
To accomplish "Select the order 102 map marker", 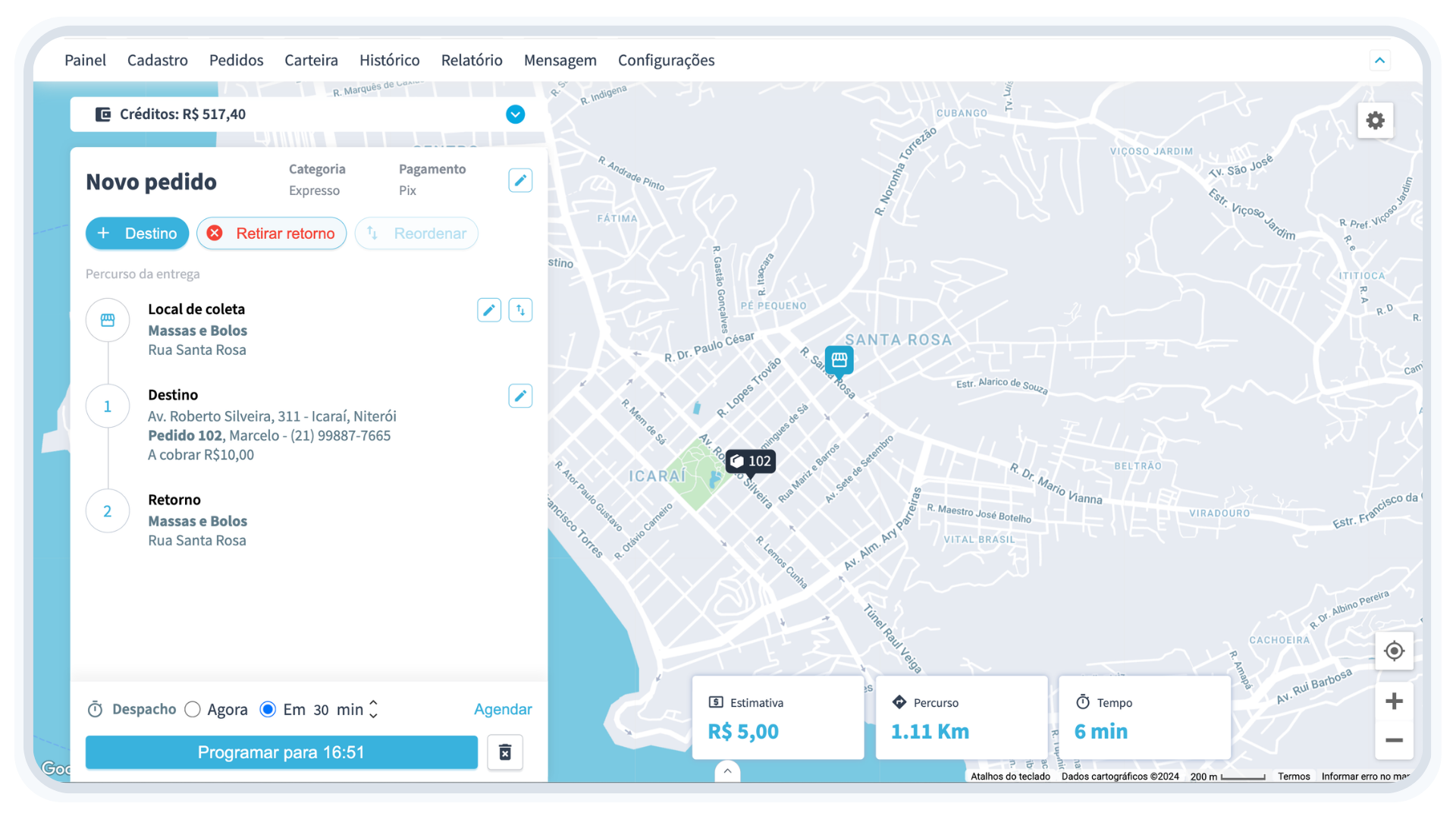I will coord(751,461).
